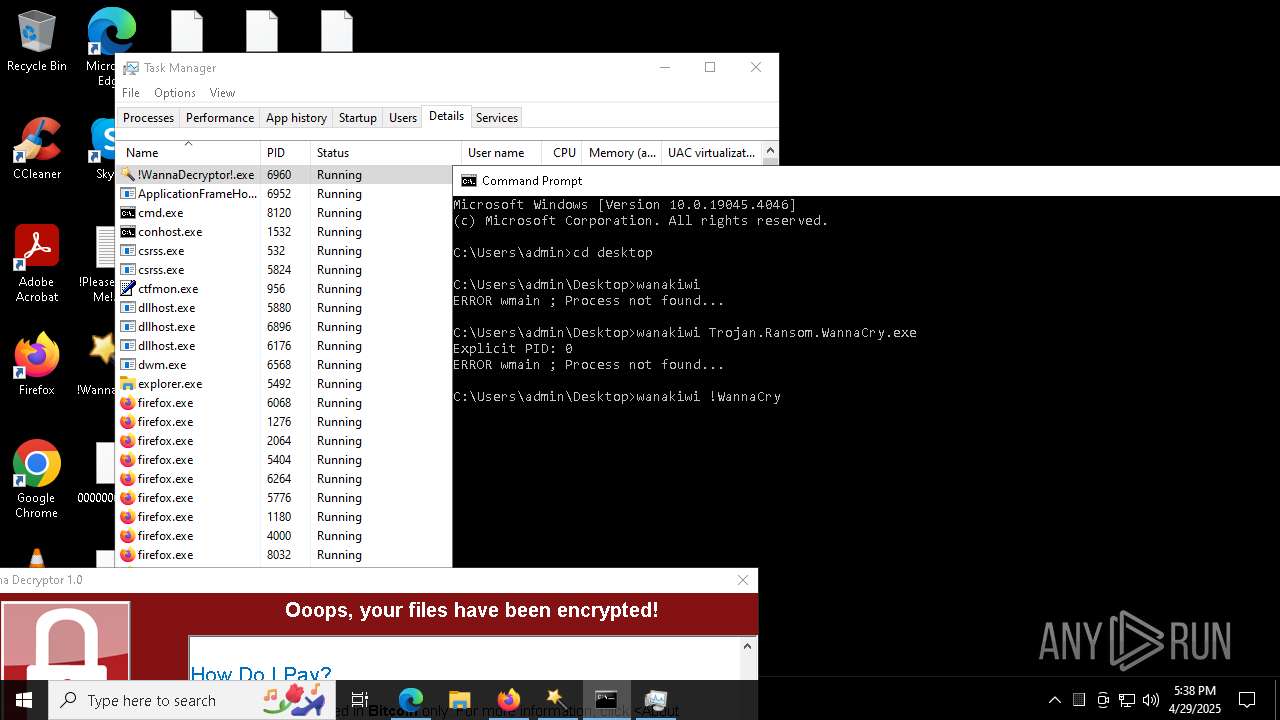Open the Adobe Acrobat desktop shortcut

[37, 263]
